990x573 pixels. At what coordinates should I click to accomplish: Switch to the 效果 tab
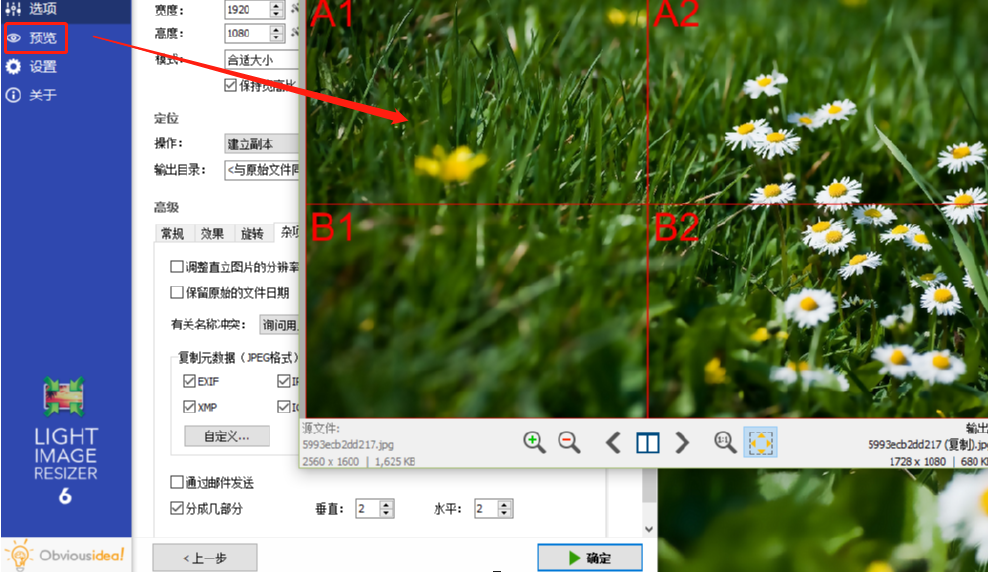[213, 233]
